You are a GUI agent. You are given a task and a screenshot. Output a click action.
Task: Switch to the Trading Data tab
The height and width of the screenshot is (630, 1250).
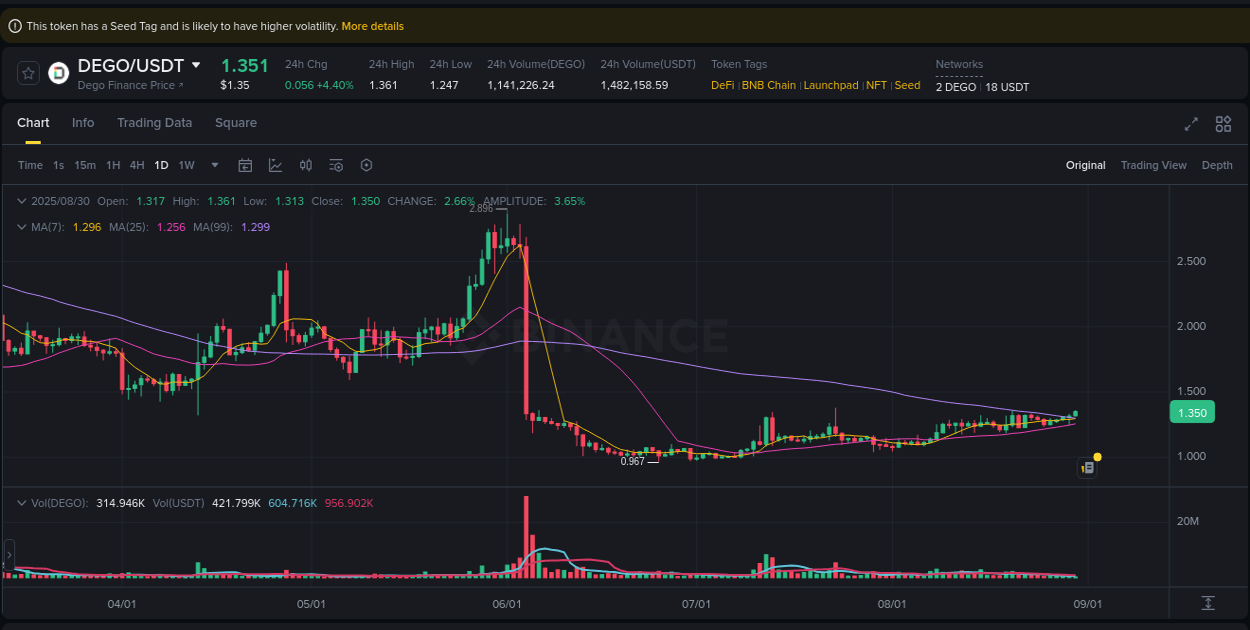pyautogui.click(x=154, y=122)
